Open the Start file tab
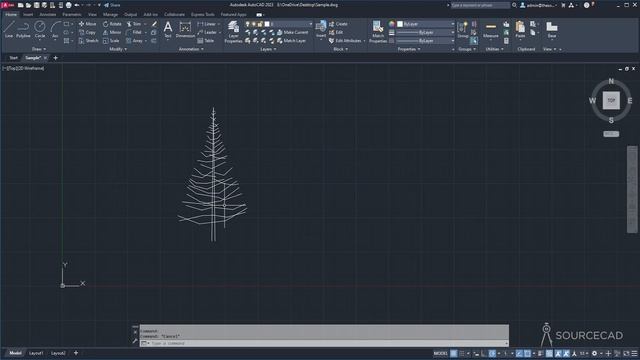The width and height of the screenshot is (640, 360). click(x=13, y=58)
